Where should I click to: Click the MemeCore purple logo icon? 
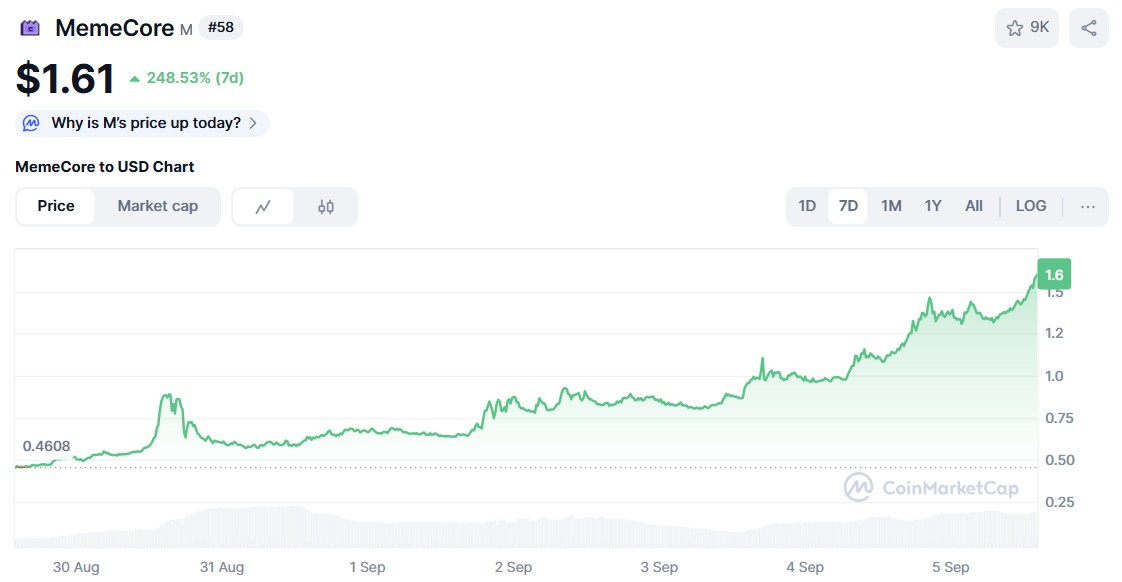(x=28, y=27)
